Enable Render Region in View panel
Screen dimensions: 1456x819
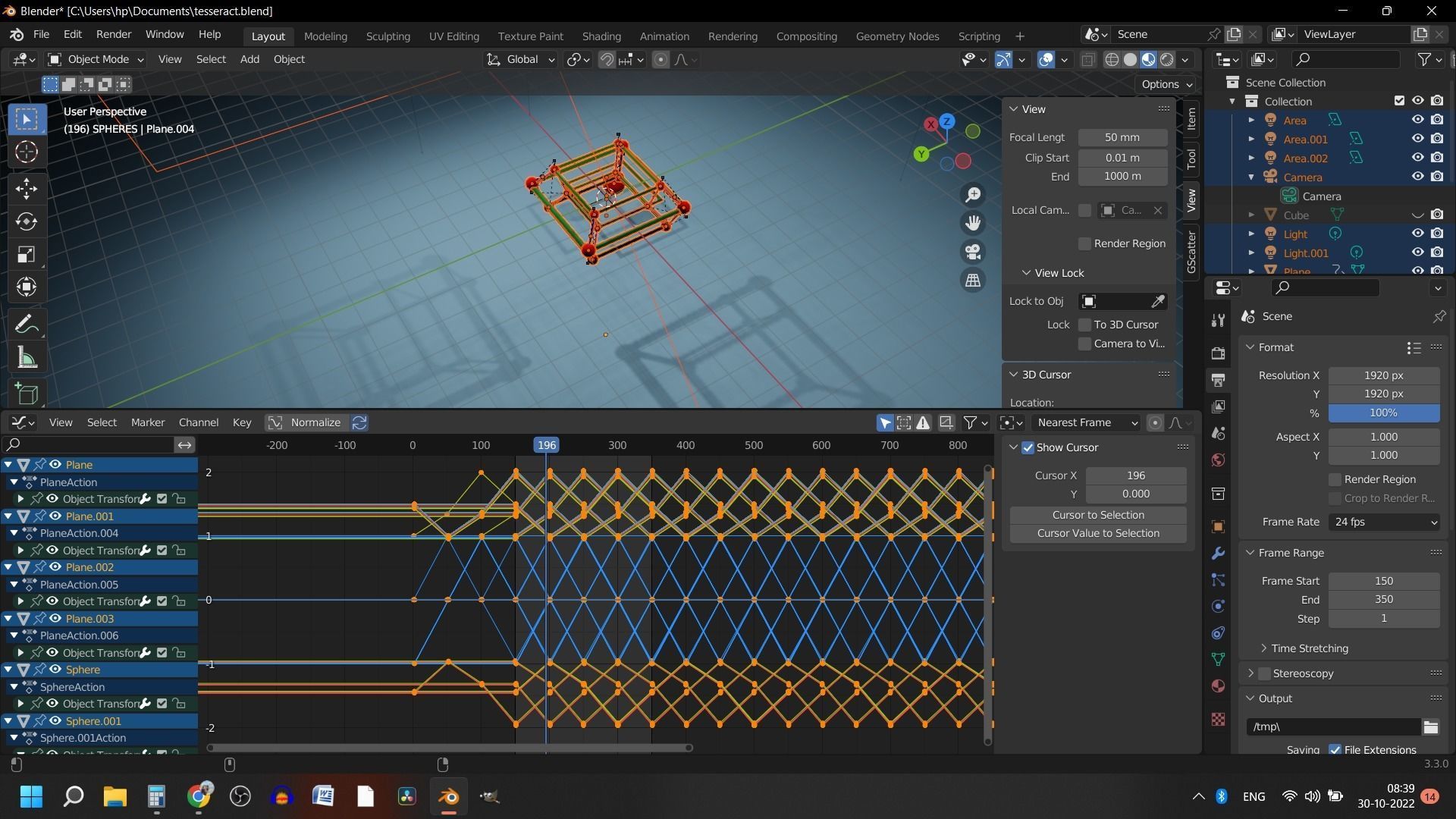click(1084, 243)
